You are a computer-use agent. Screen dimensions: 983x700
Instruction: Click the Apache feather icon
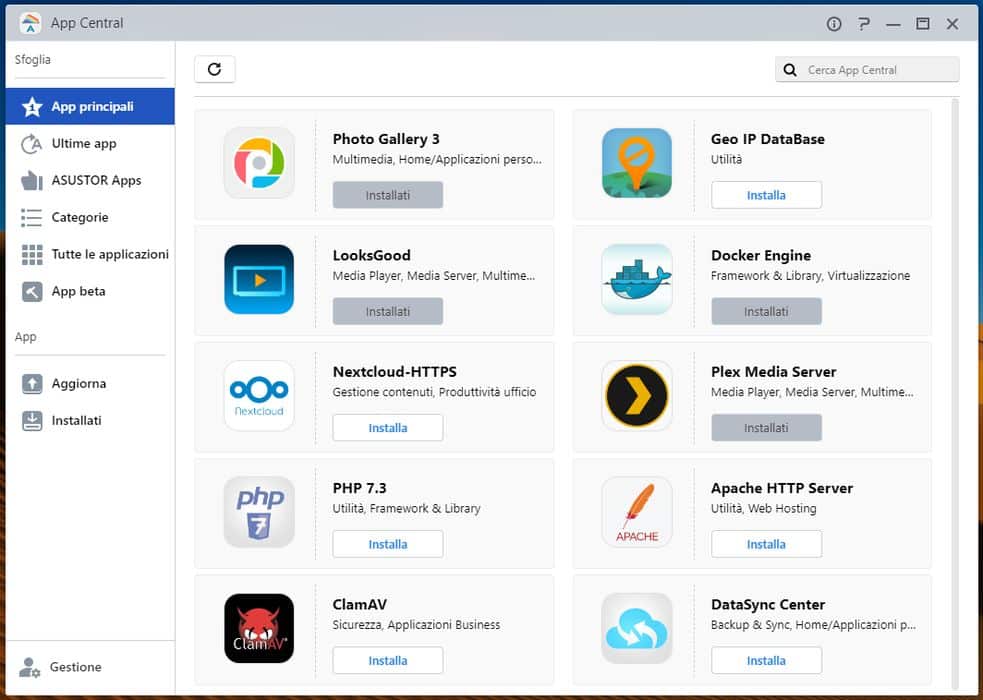(637, 511)
